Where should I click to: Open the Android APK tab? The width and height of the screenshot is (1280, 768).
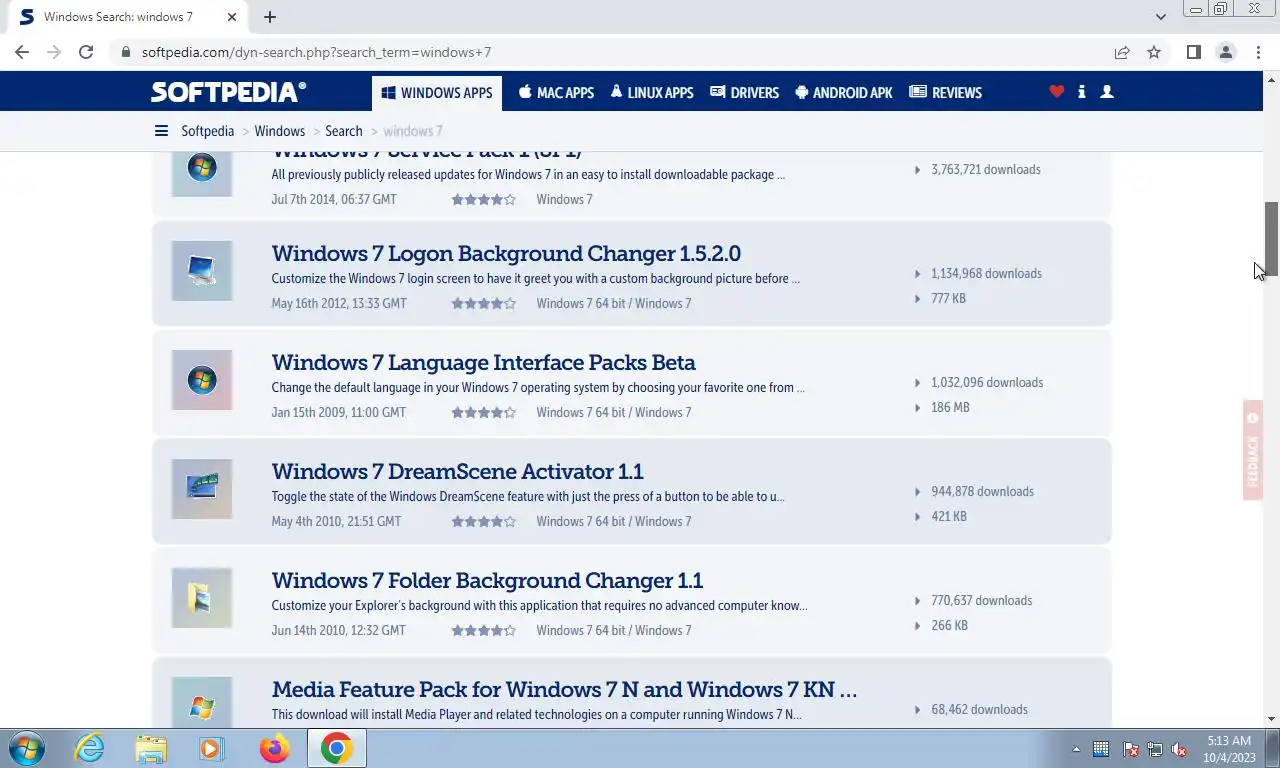[843, 93]
